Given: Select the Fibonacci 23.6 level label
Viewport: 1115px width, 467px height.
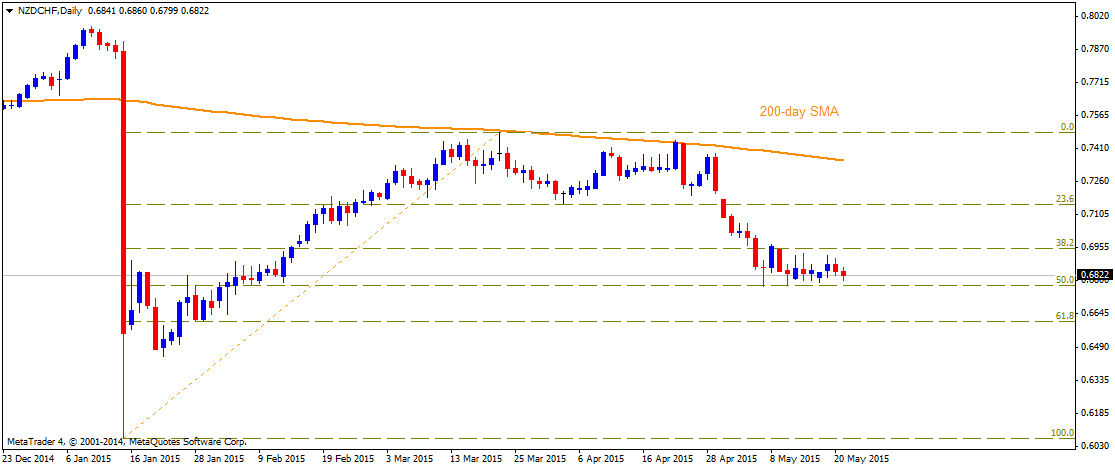Looking at the screenshot, I should tap(1065, 199).
